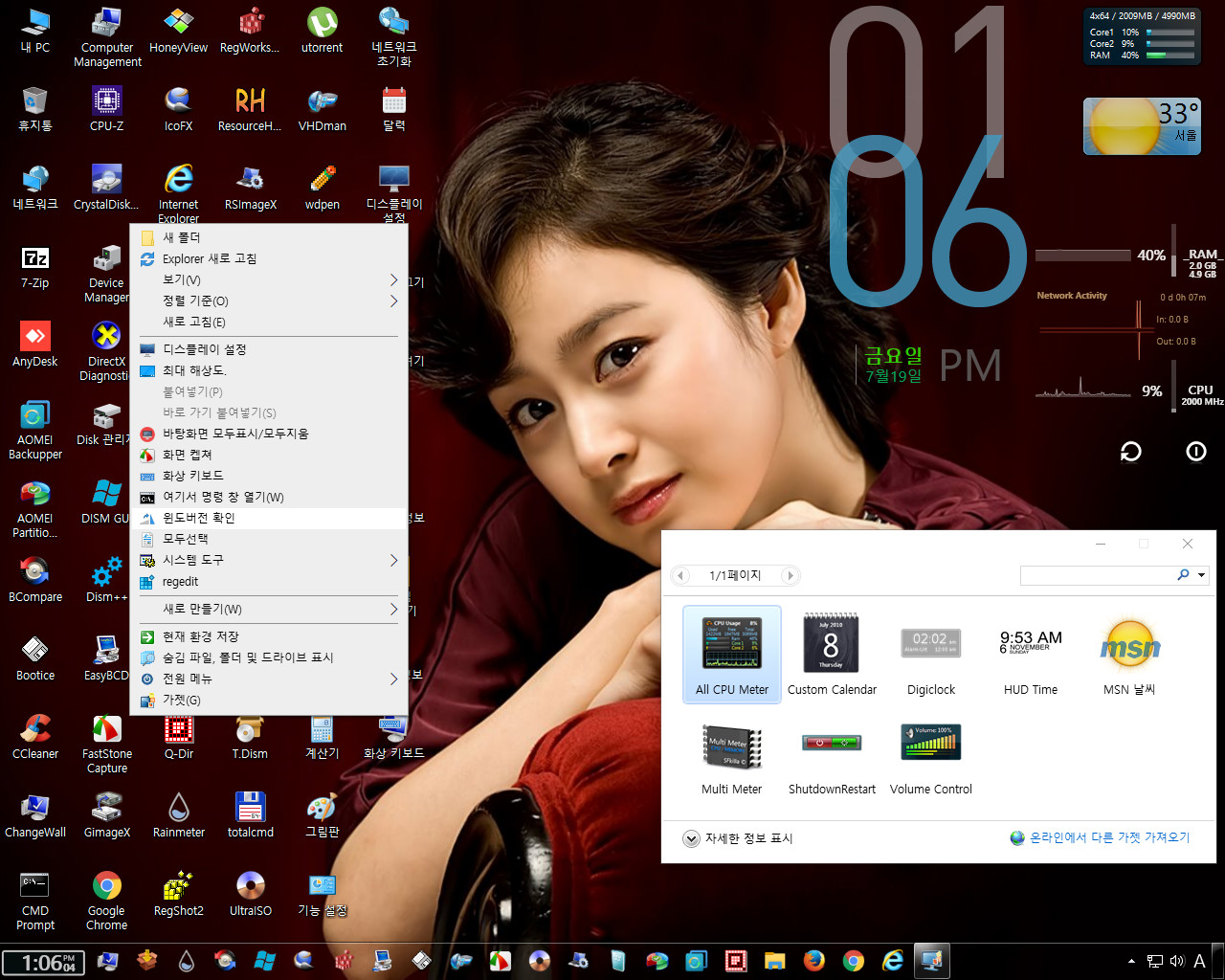Open the CCleaner desktop icon
Screen dimensions: 1225x980
[x=35, y=737]
